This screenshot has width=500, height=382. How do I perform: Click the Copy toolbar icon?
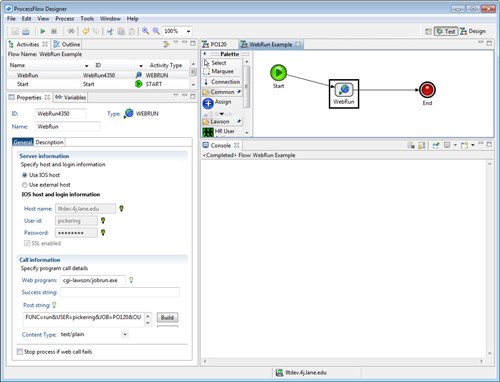(x=121, y=31)
